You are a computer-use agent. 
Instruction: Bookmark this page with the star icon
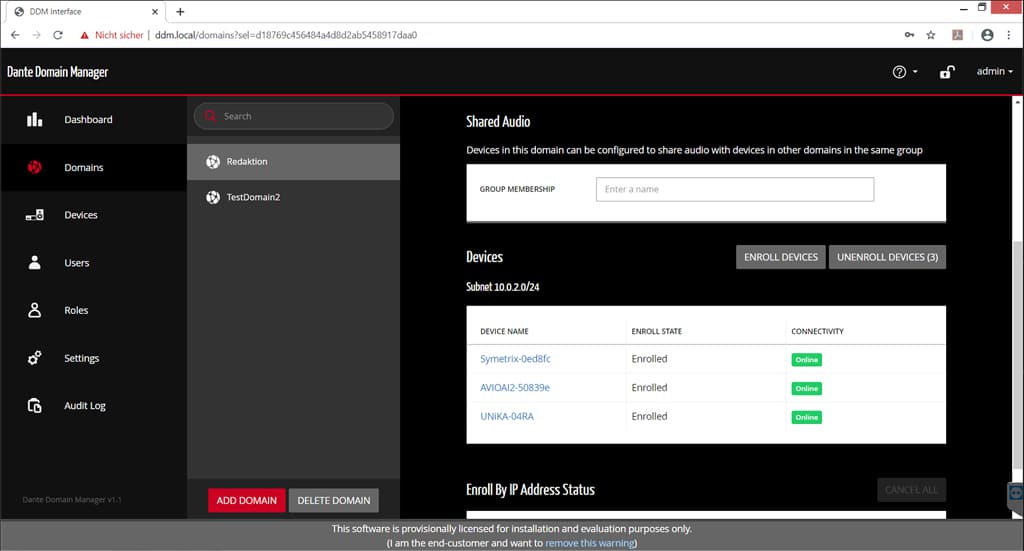click(931, 35)
